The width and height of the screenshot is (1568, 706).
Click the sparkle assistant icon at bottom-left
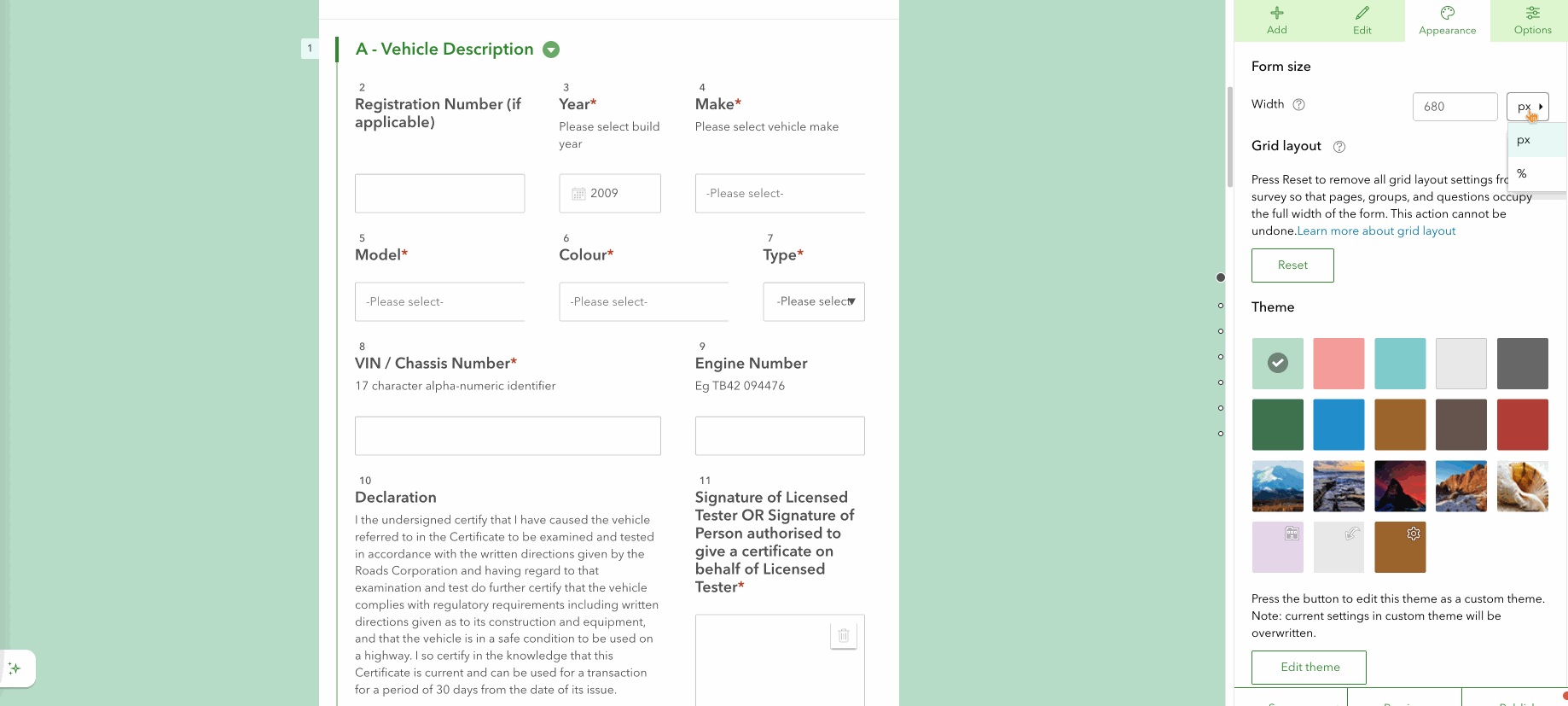point(15,668)
